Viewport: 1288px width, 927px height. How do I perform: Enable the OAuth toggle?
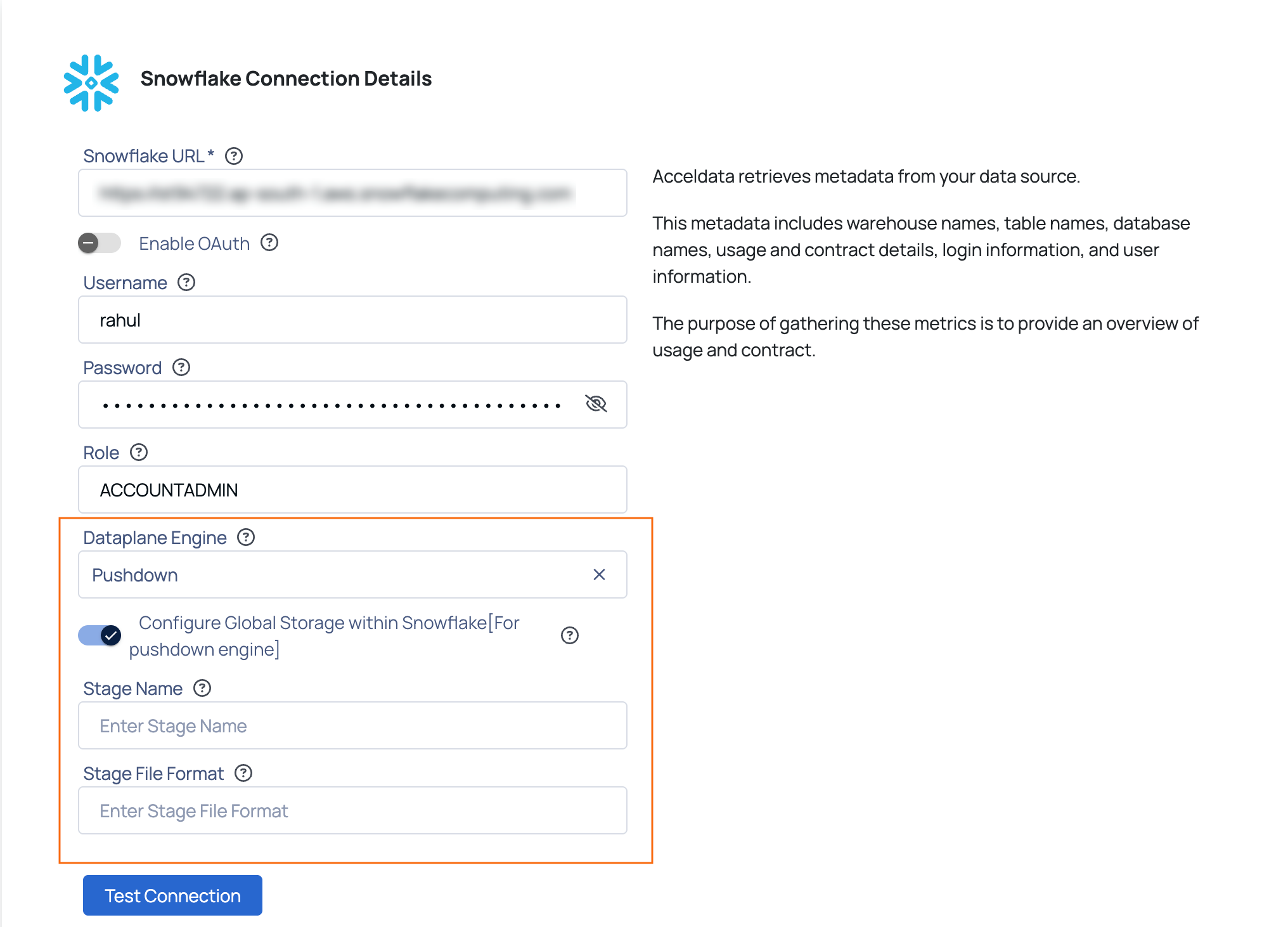click(x=100, y=243)
